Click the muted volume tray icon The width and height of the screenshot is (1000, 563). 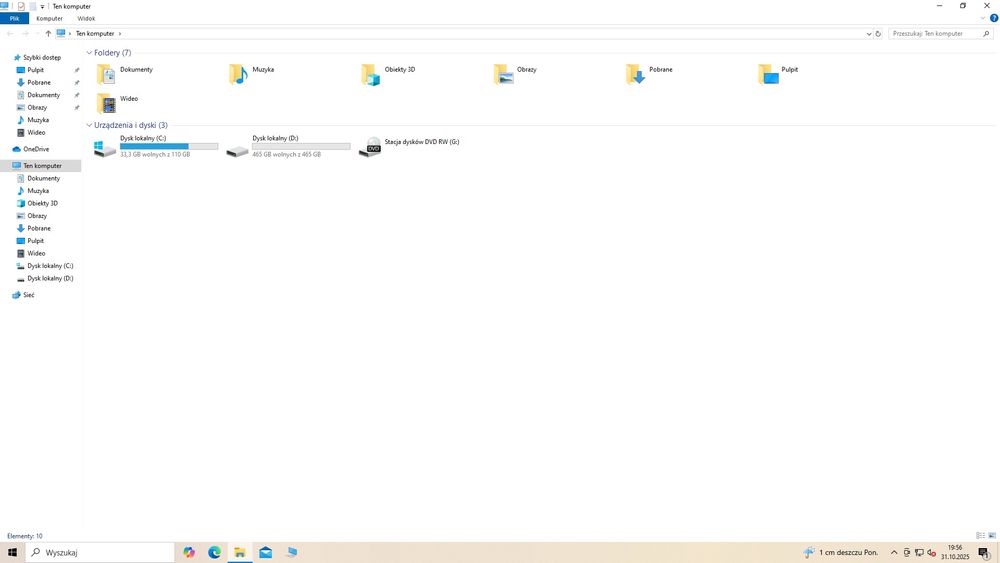pyautogui.click(x=932, y=553)
